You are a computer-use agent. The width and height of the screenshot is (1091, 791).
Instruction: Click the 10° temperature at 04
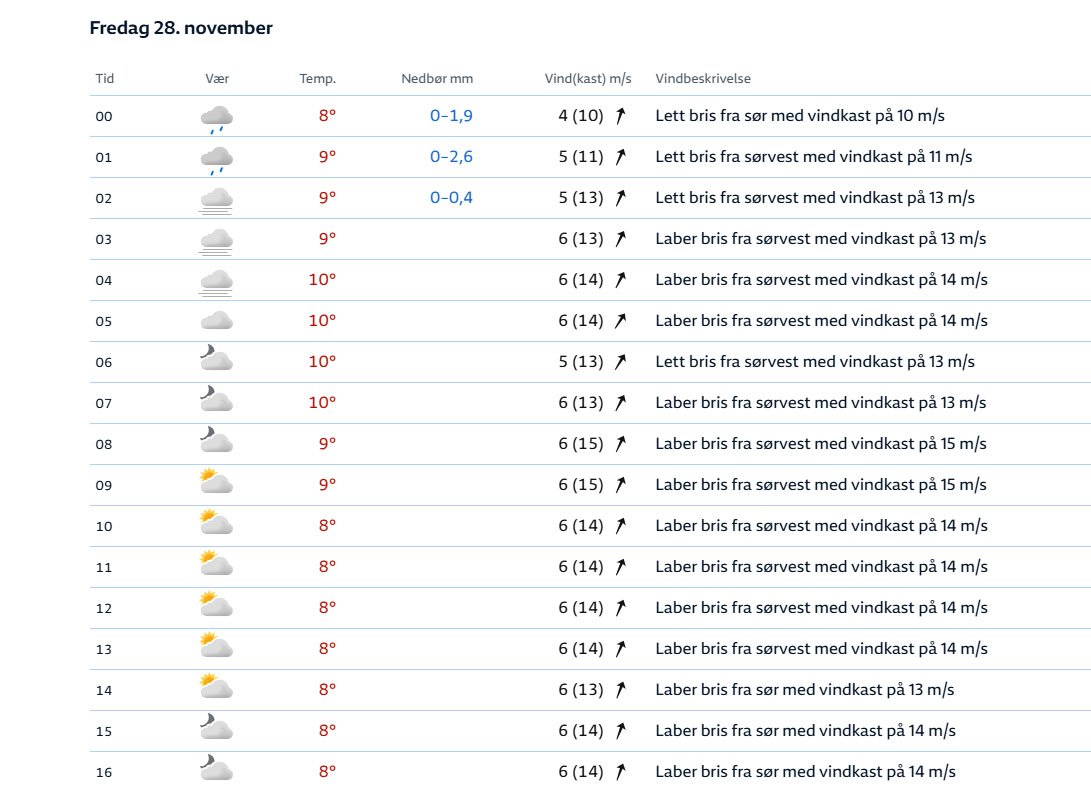pos(321,280)
